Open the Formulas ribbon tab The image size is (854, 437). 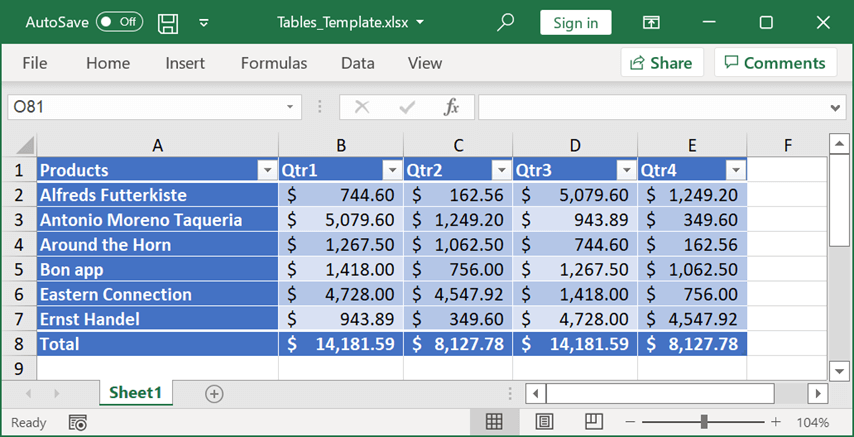click(274, 63)
